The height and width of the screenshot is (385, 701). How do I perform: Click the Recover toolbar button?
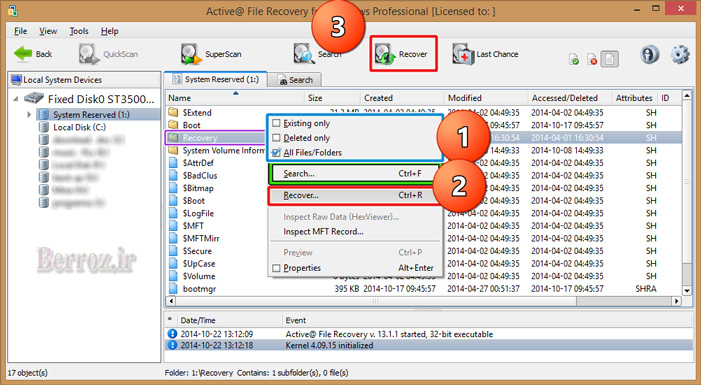(x=402, y=54)
